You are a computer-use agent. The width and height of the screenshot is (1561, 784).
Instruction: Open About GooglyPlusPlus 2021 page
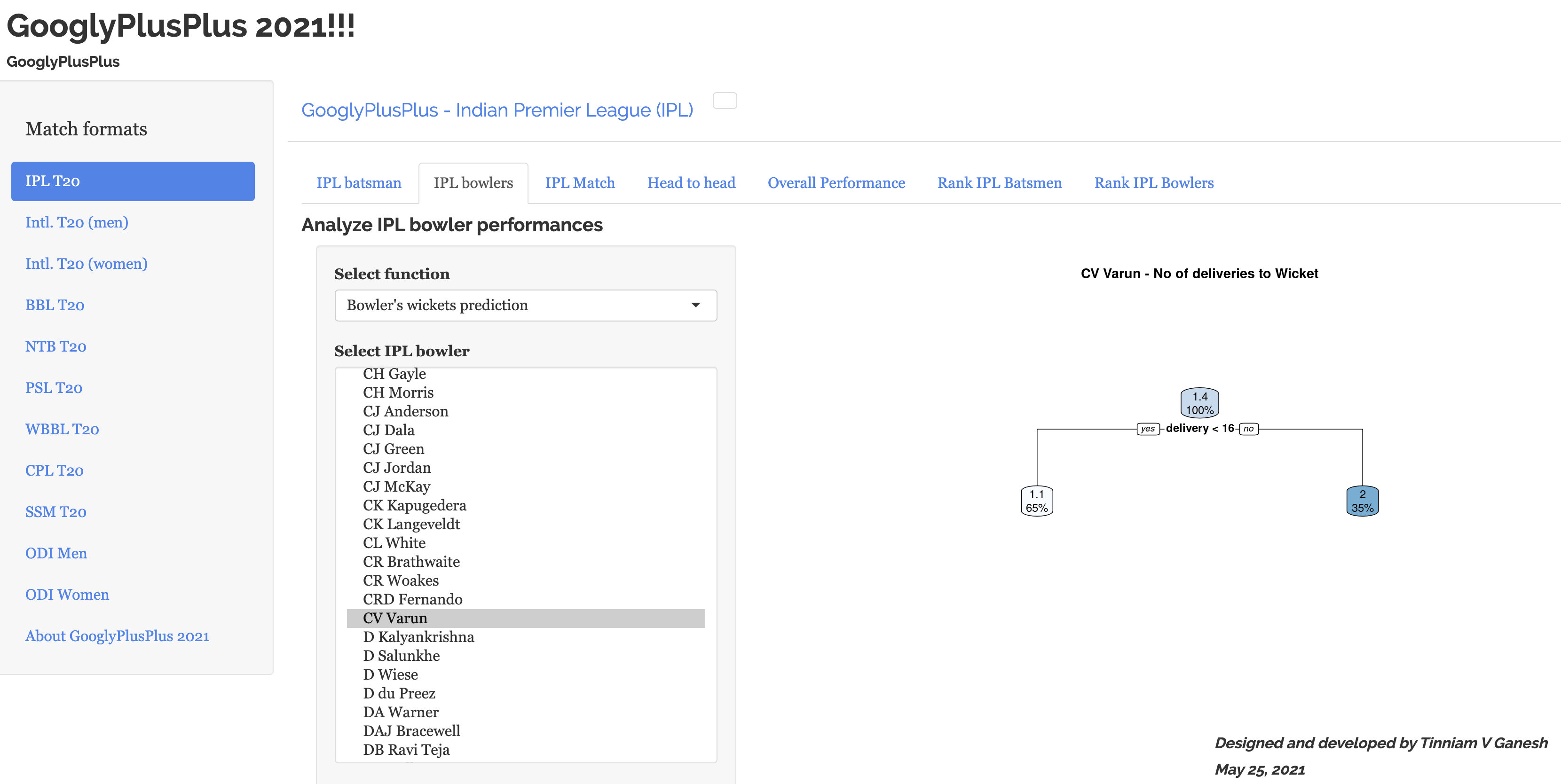point(117,636)
